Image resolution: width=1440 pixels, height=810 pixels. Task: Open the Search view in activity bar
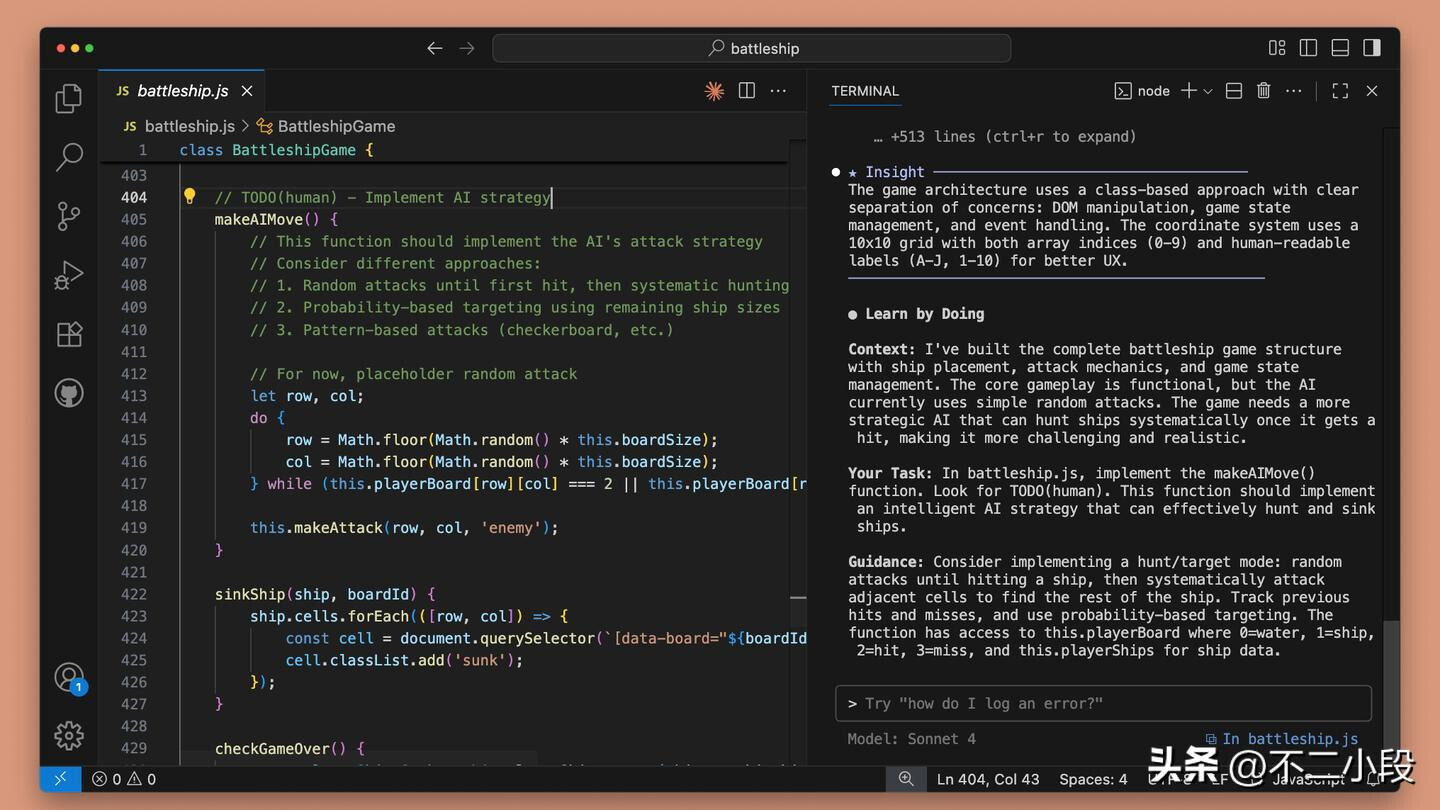tap(69, 156)
